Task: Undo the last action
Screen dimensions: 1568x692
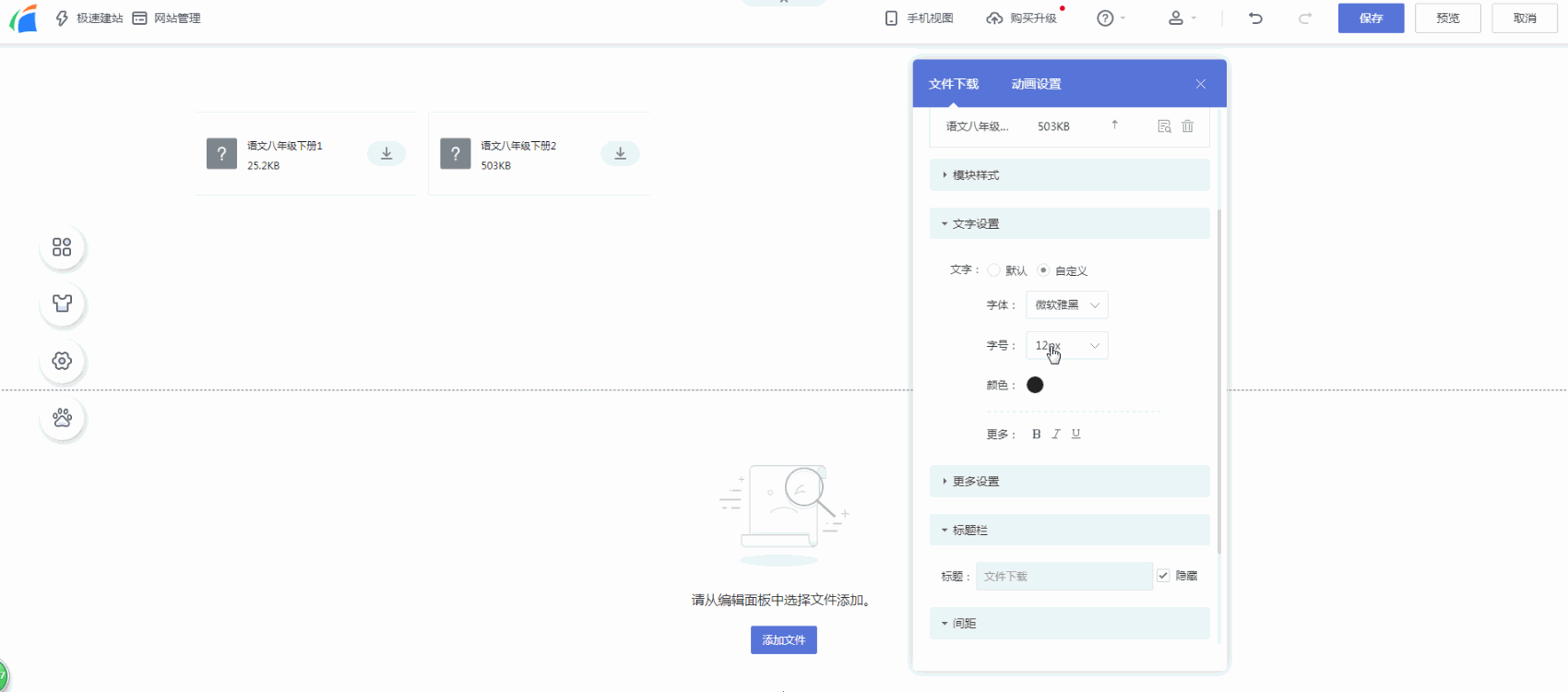Action: [x=1255, y=18]
